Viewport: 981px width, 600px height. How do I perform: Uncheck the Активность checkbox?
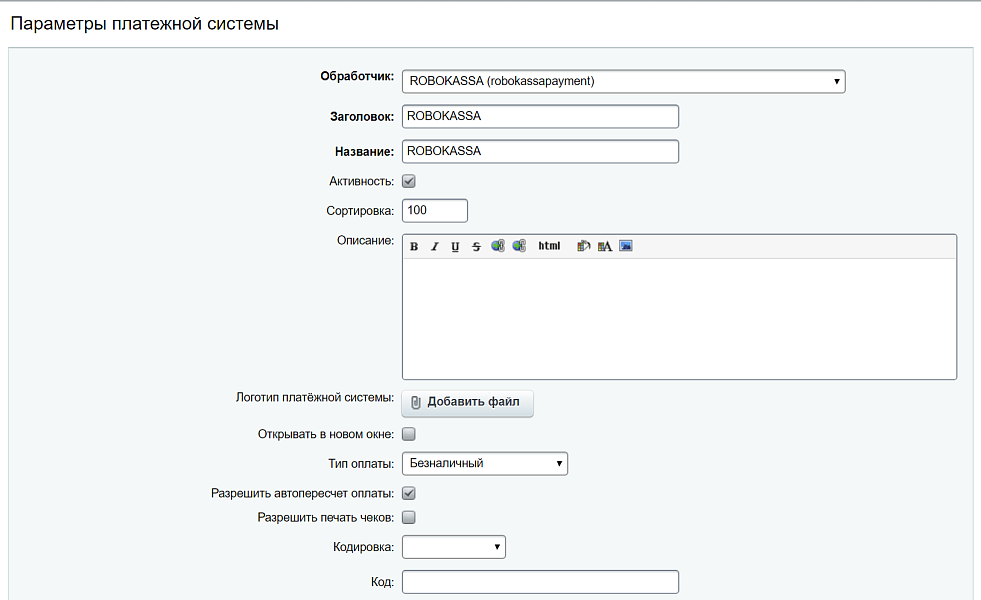[409, 182]
